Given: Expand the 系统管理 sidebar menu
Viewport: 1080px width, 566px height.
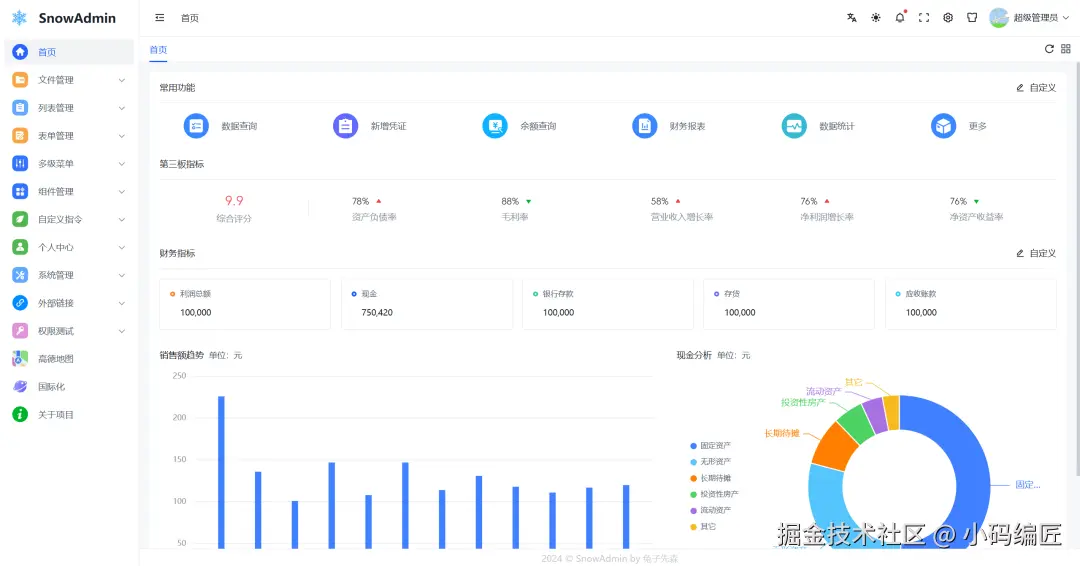Looking at the screenshot, I should (x=69, y=275).
